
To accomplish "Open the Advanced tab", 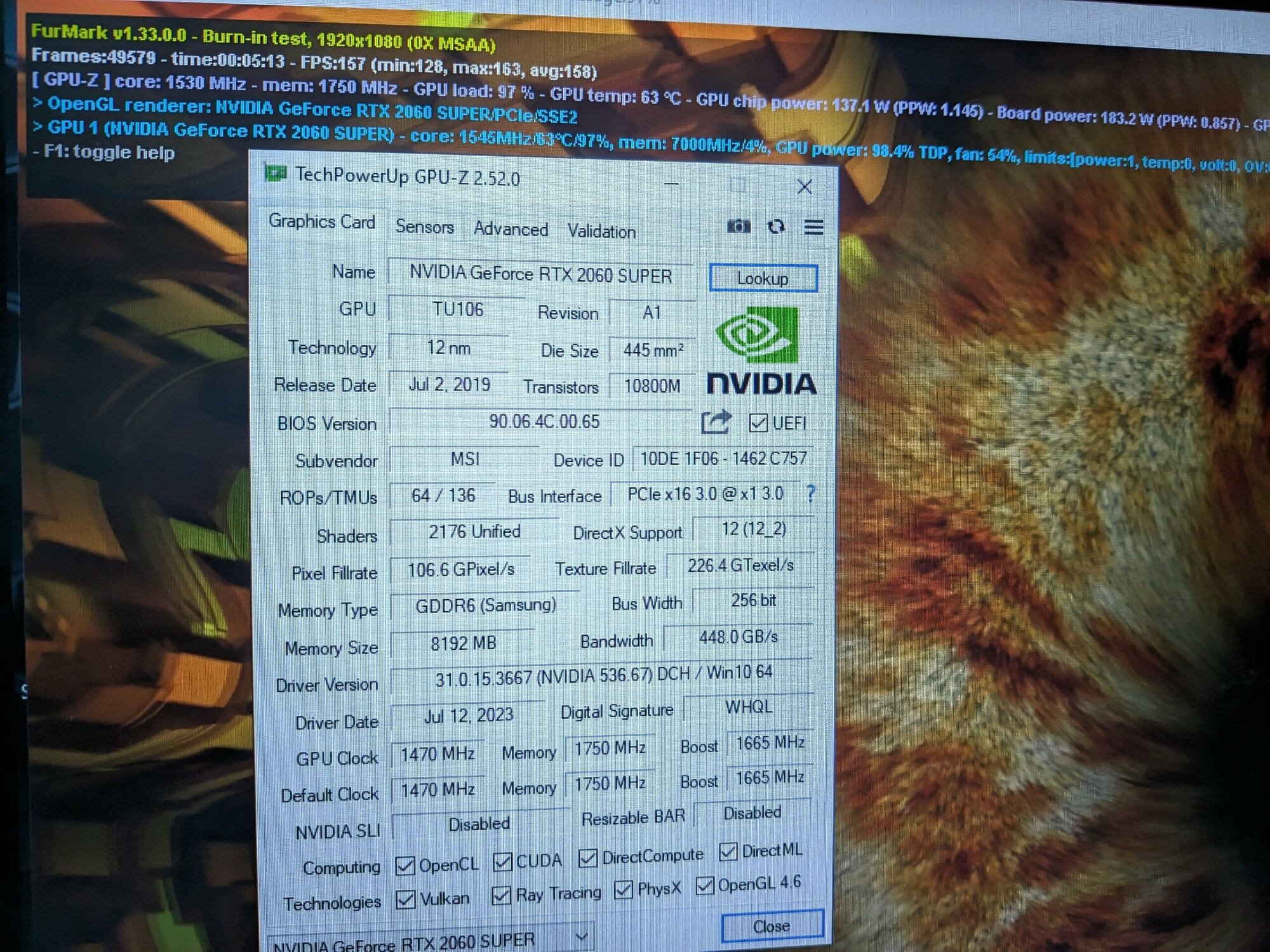I will click(511, 229).
